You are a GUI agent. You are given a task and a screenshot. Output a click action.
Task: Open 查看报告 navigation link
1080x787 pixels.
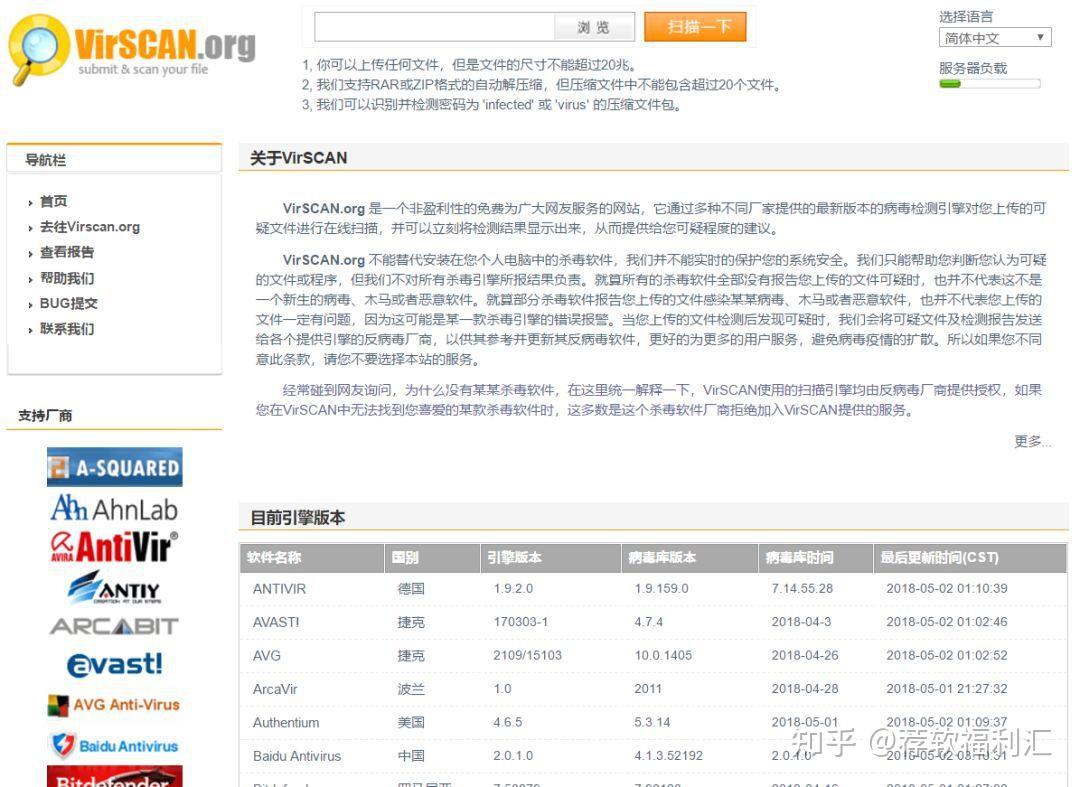[x=67, y=252]
